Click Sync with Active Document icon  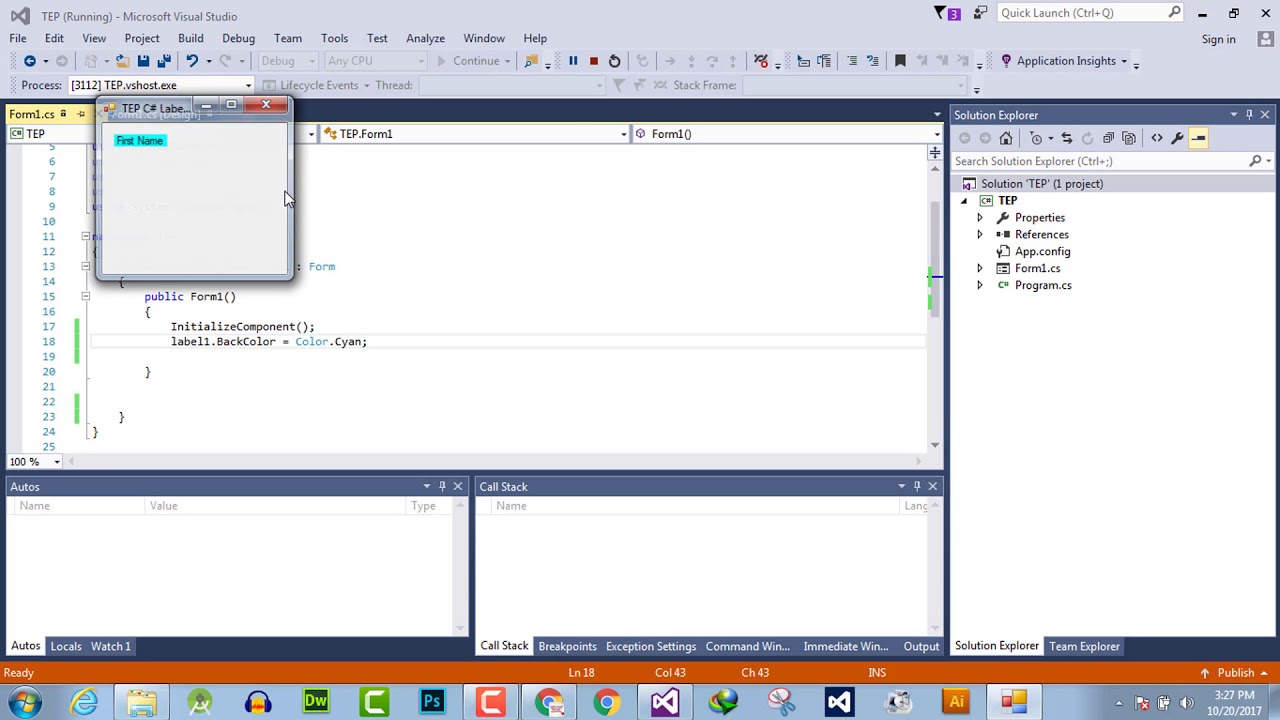[1066, 138]
